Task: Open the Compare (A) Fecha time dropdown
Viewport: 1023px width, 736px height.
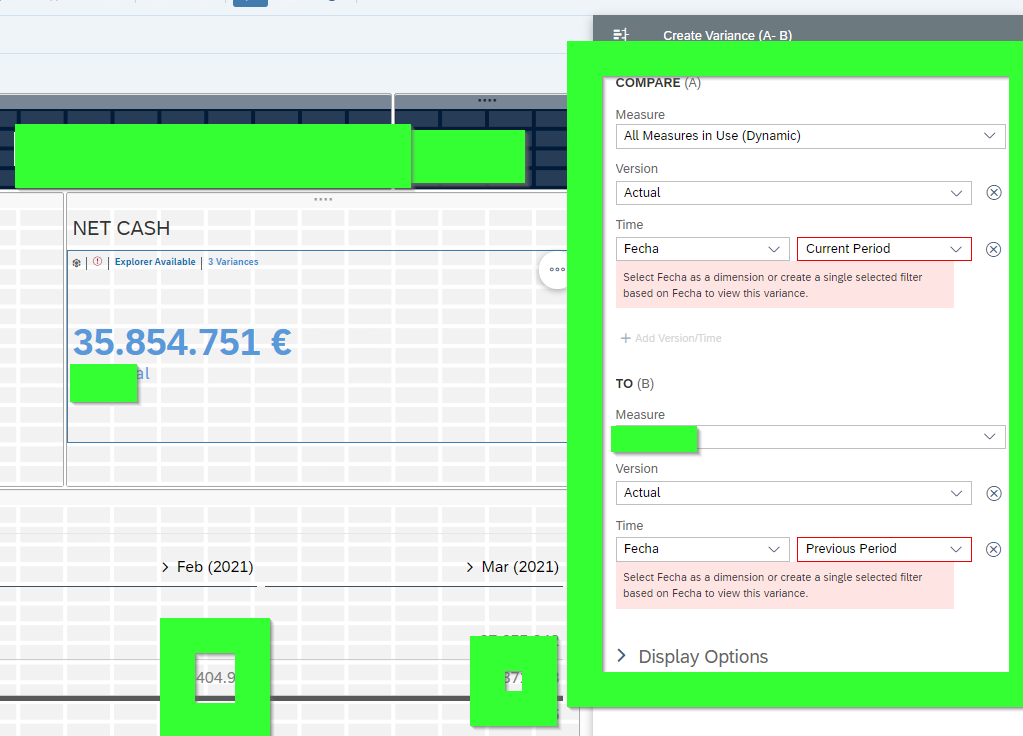Action: [x=702, y=249]
